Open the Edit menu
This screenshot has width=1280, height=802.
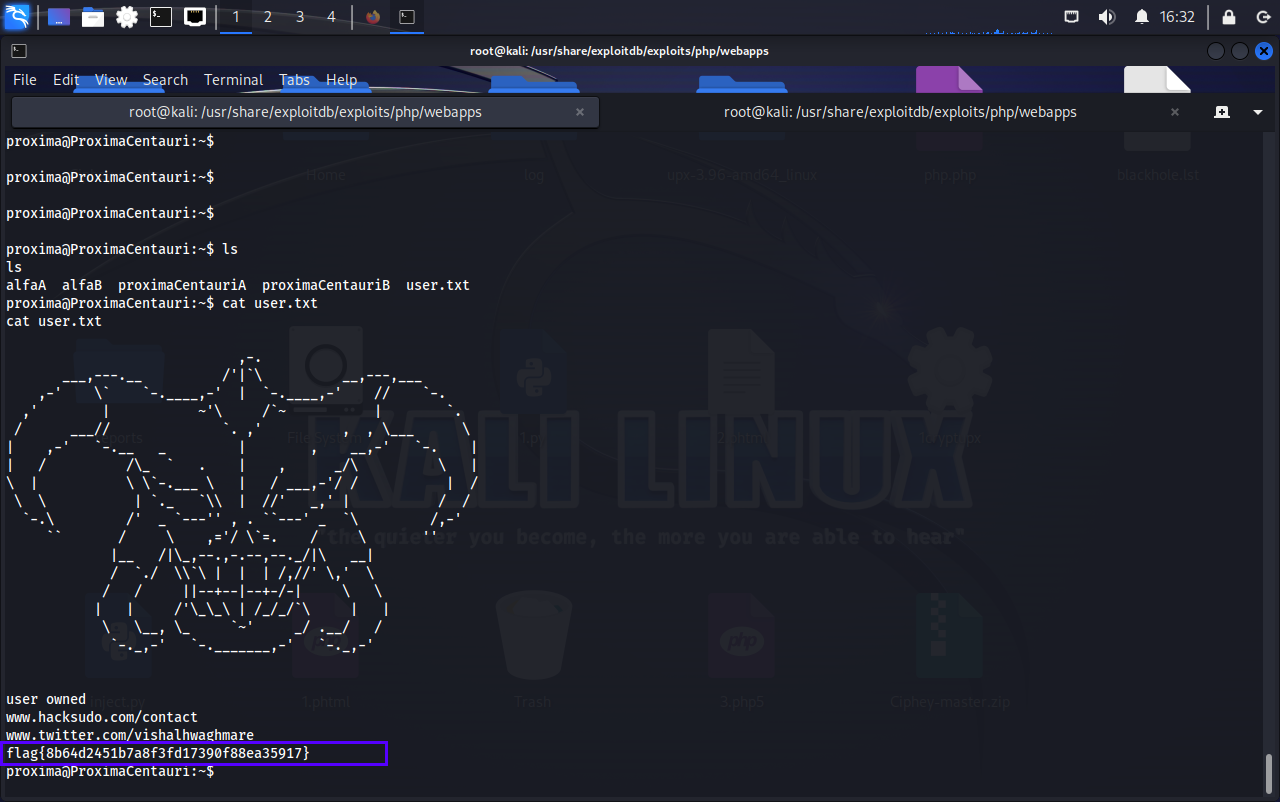click(x=66, y=80)
